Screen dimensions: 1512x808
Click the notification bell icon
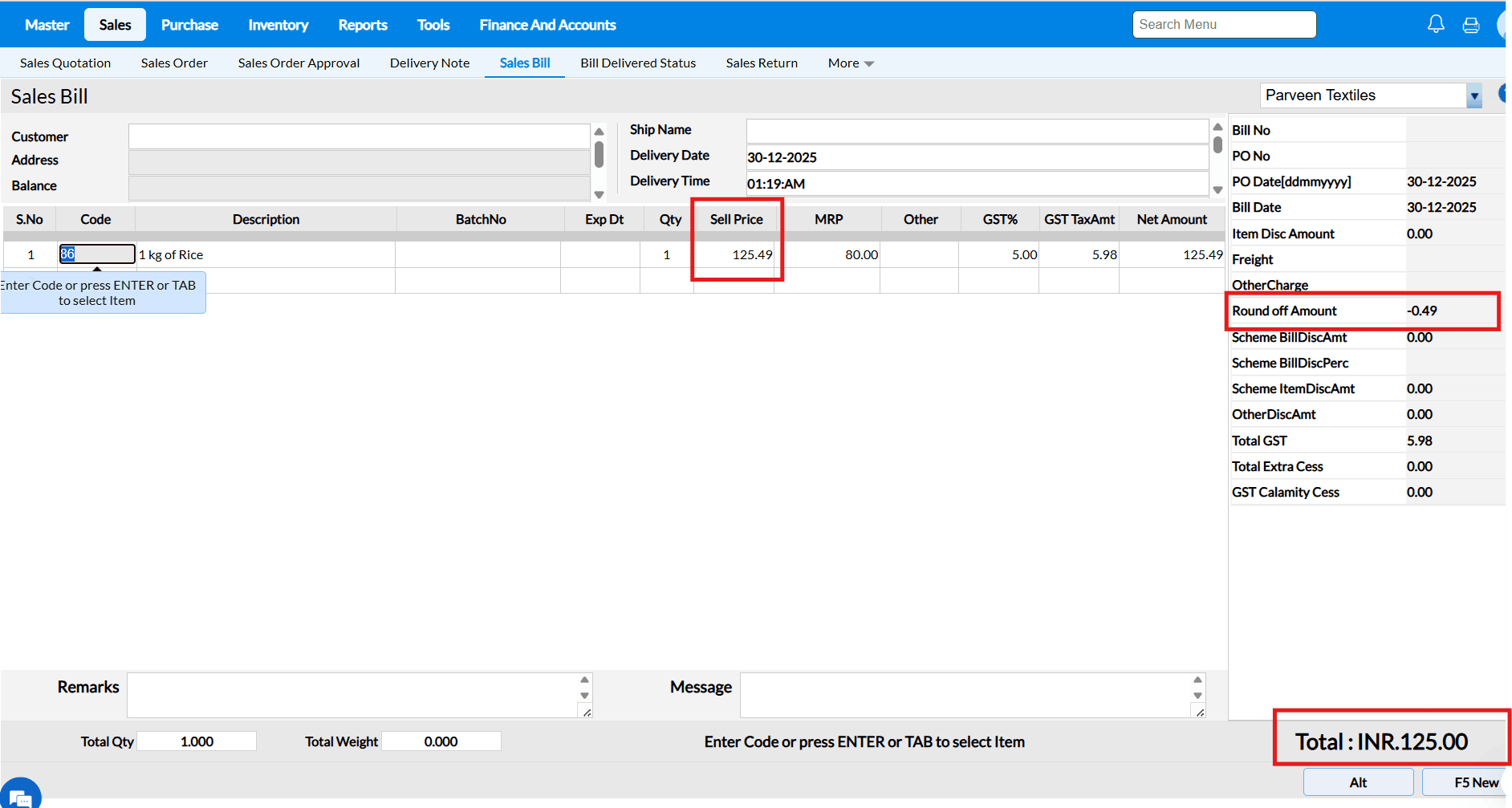1436,25
